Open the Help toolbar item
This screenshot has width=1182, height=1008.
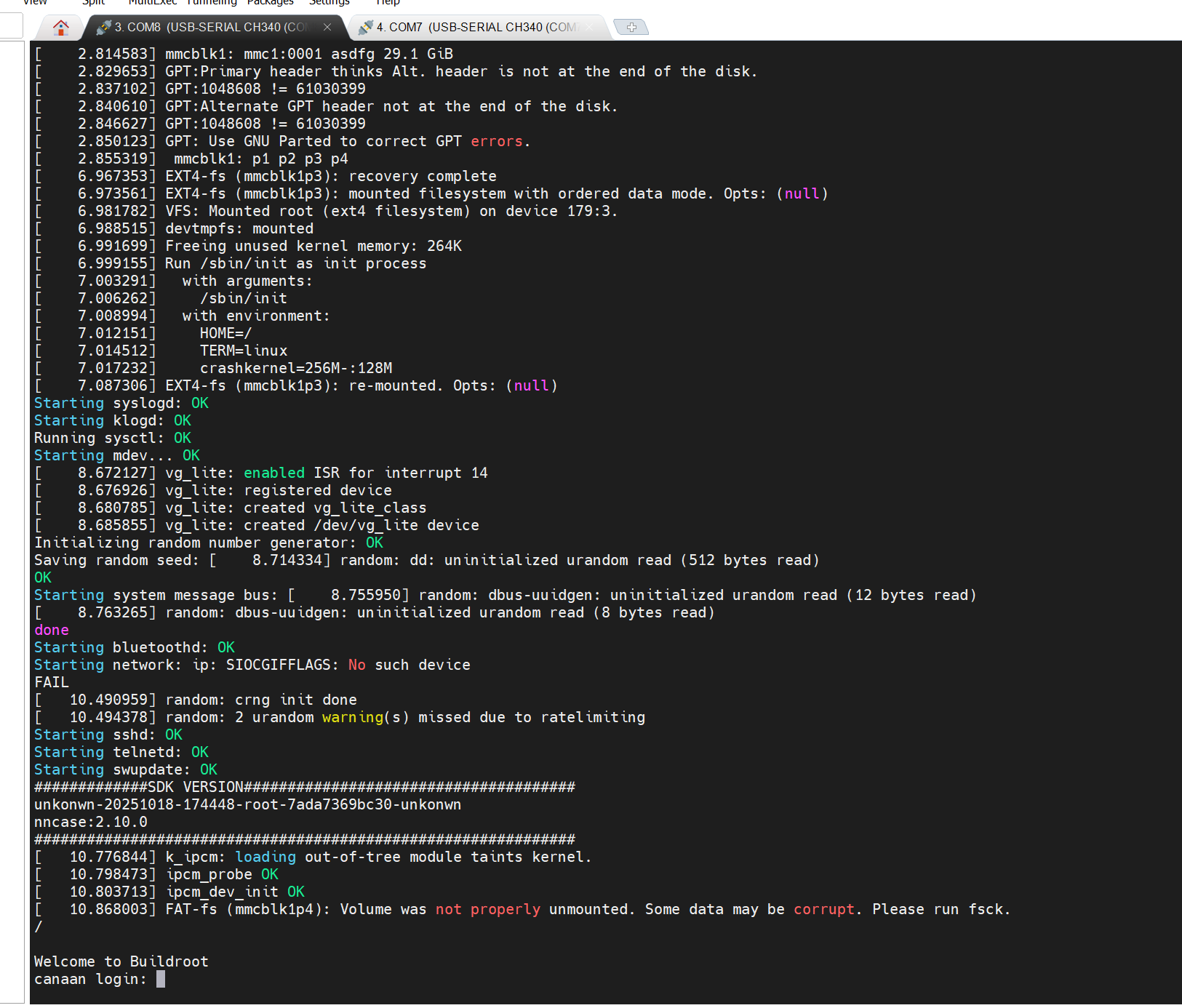(388, 2)
